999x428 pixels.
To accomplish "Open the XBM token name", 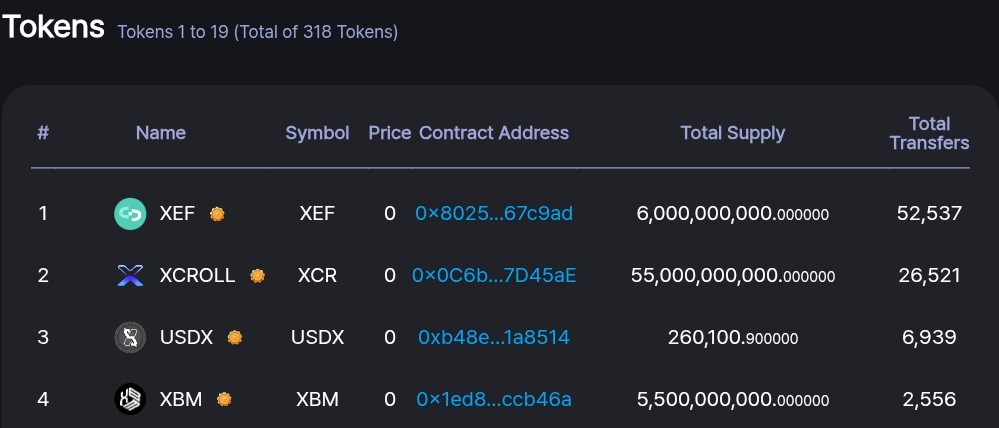I will pyautogui.click(x=180, y=399).
